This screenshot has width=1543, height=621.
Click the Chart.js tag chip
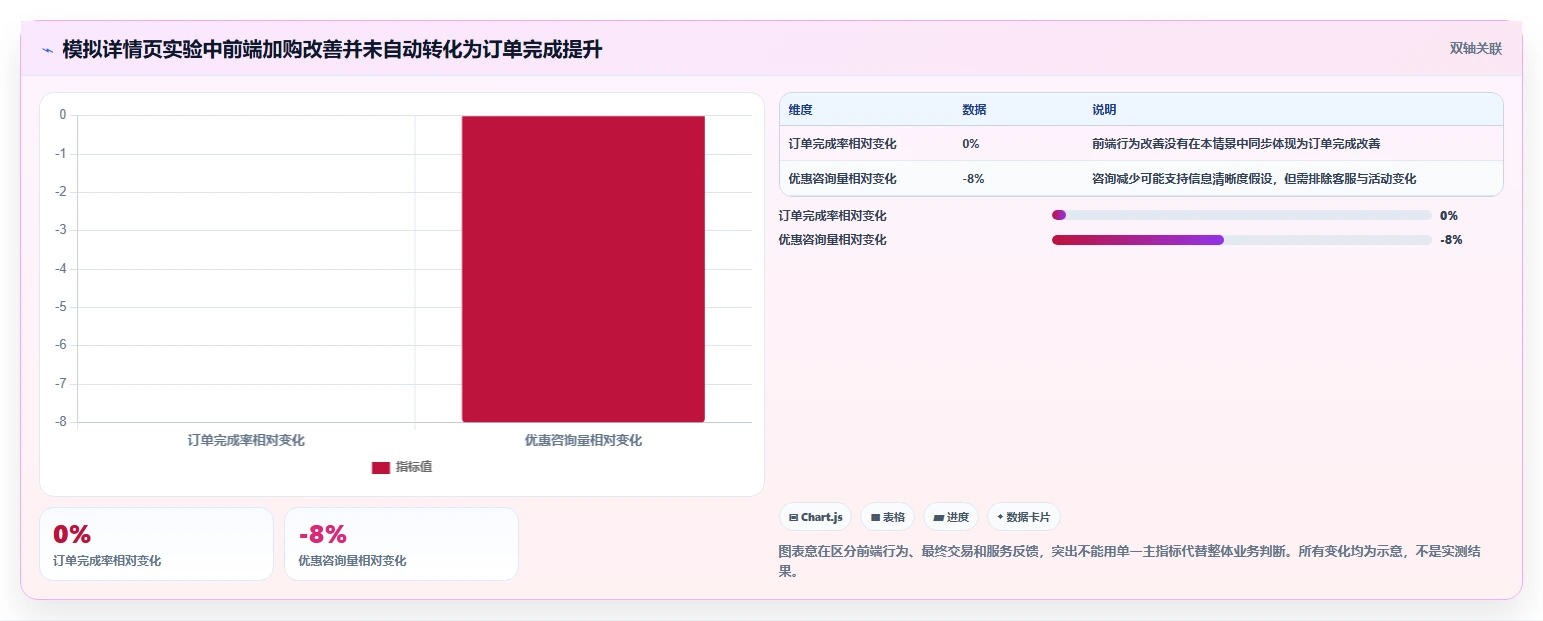[x=815, y=517]
